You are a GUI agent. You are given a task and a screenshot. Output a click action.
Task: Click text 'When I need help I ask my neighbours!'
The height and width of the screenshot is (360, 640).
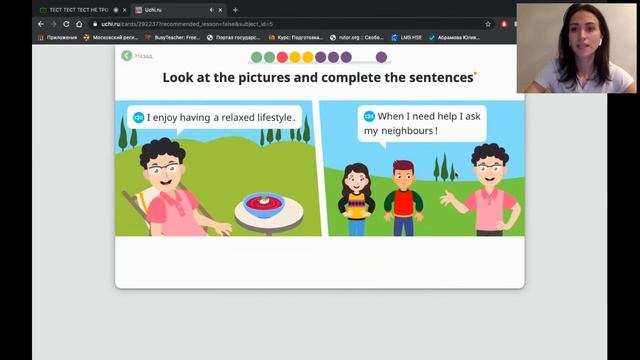pyautogui.click(x=422, y=123)
